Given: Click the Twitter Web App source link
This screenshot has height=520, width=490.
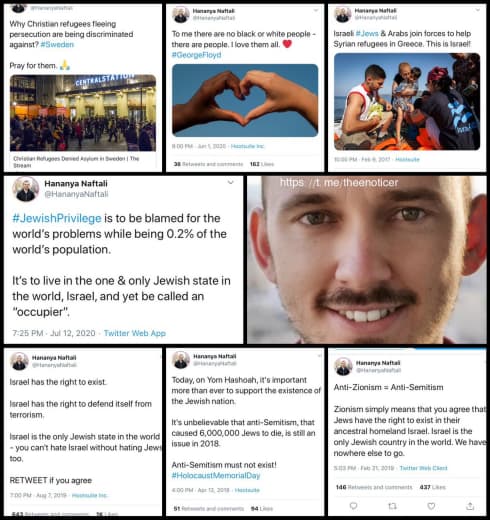Looking at the screenshot, I should point(135,333).
